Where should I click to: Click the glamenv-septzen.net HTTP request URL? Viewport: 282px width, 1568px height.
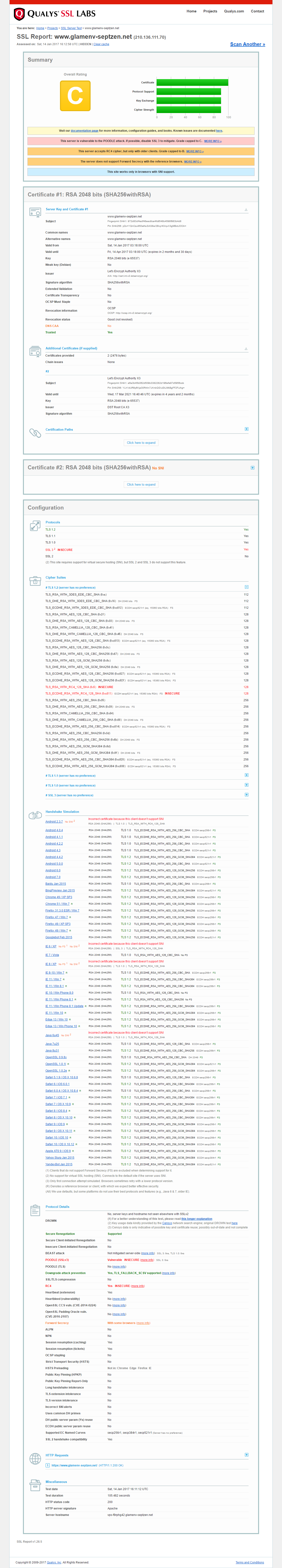pos(74,1466)
